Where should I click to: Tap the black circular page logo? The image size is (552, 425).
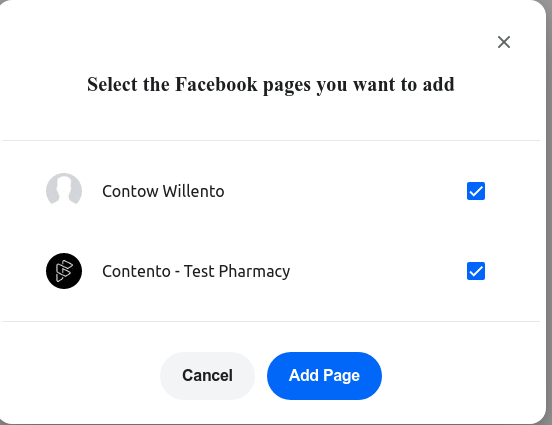pyautogui.click(x=64, y=271)
